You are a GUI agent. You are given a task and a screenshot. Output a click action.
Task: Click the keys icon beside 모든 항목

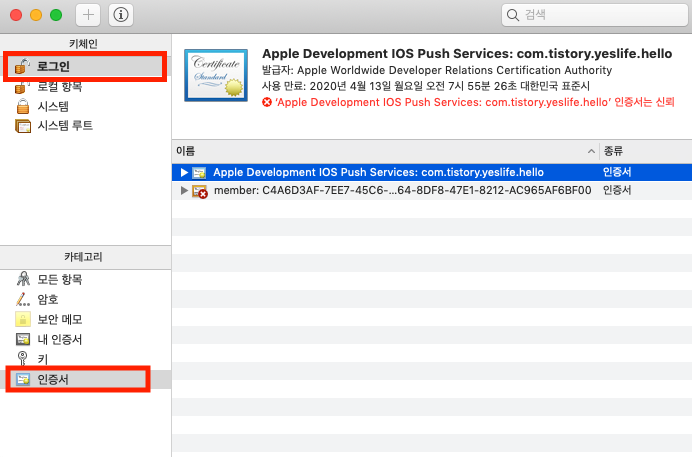[23, 279]
